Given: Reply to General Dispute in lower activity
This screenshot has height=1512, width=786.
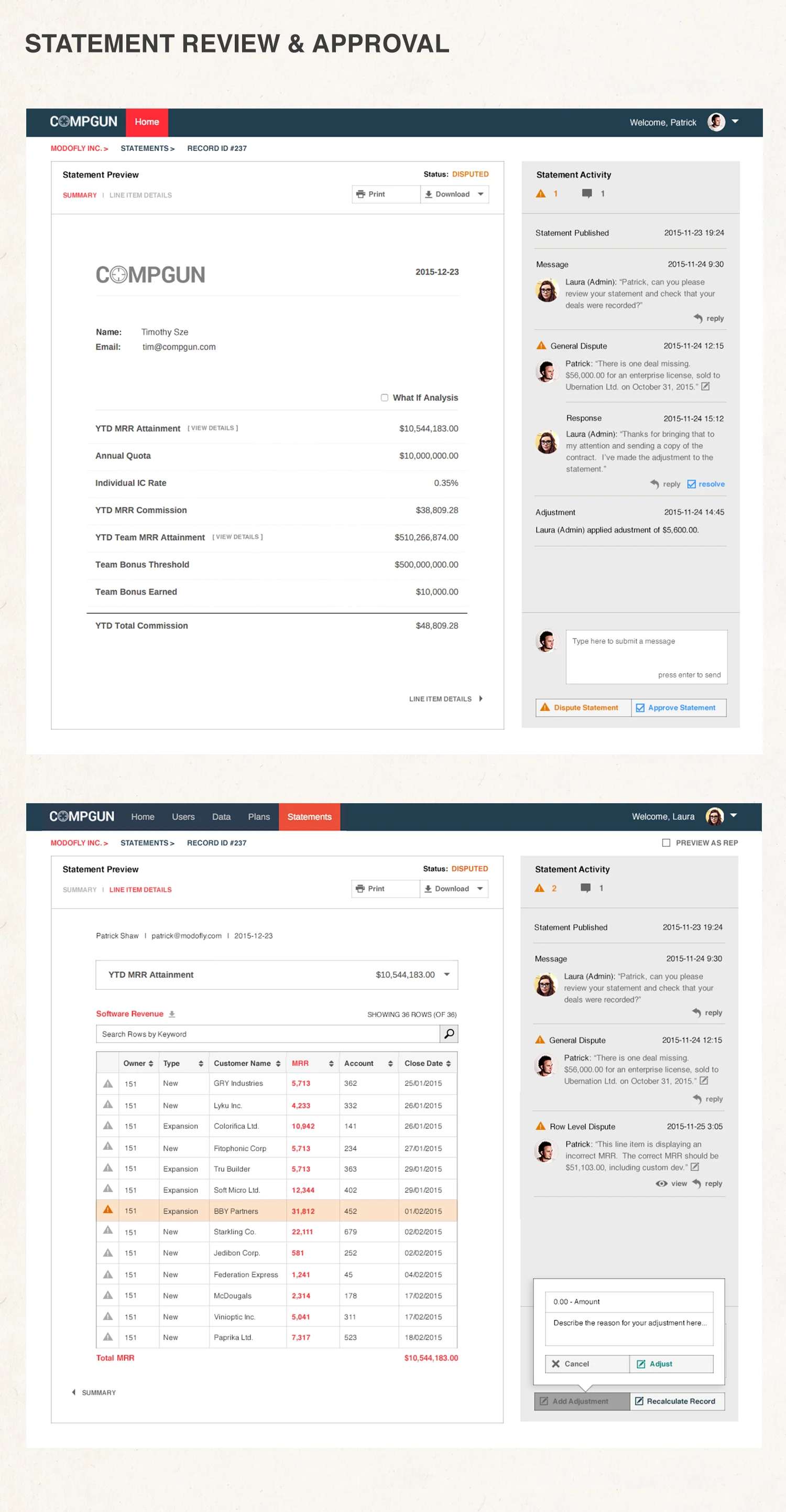Looking at the screenshot, I should click(707, 1099).
